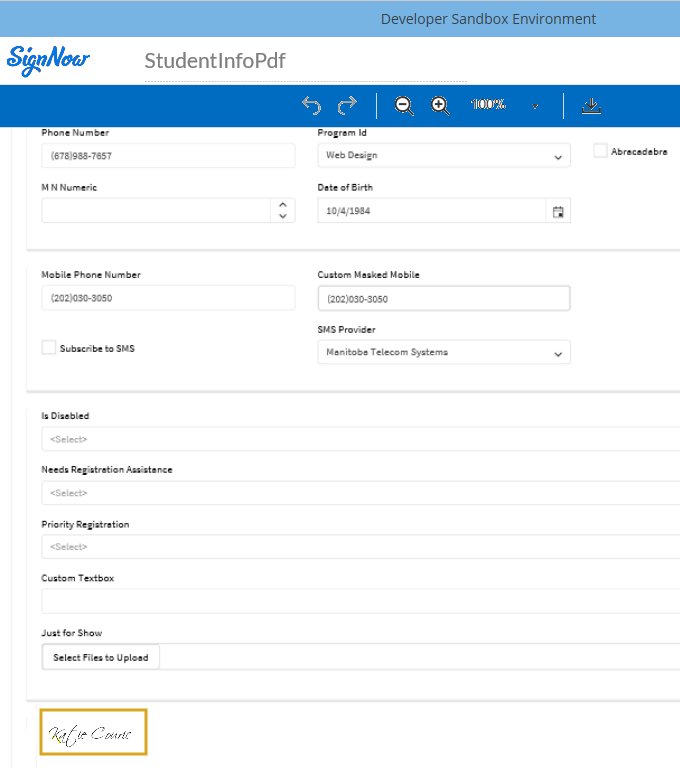Screen dimensions: 680x768
Task: Zoom out with the minus magnifier
Action: click(x=404, y=106)
